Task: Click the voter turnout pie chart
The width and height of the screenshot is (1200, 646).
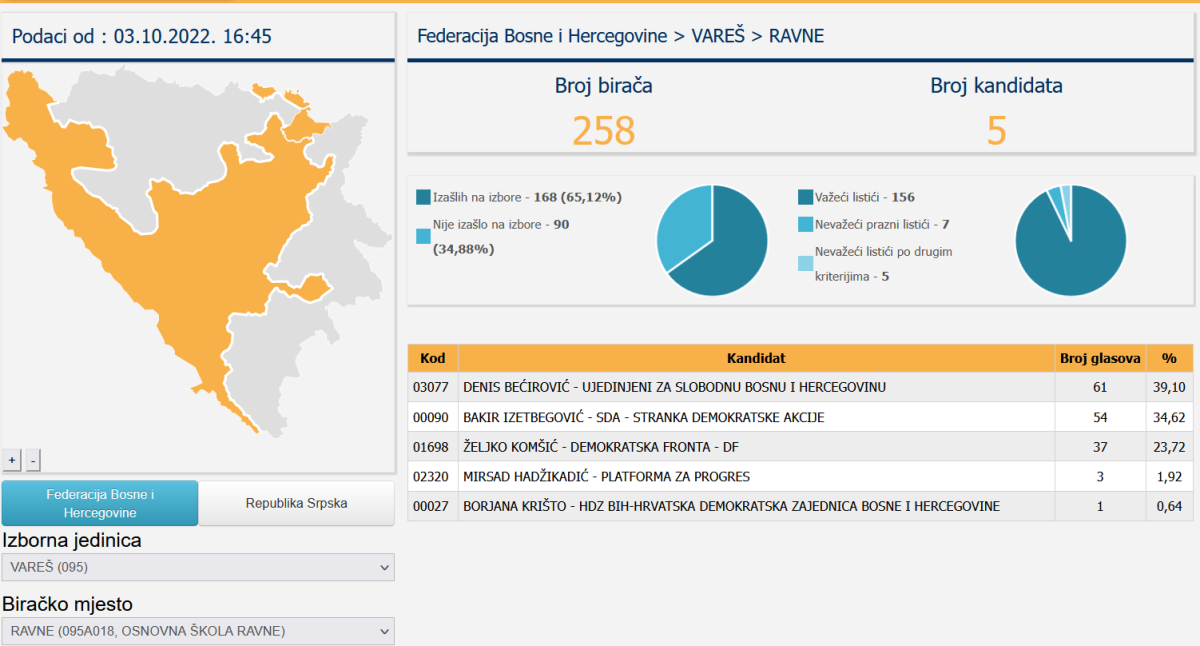Action: (x=712, y=241)
